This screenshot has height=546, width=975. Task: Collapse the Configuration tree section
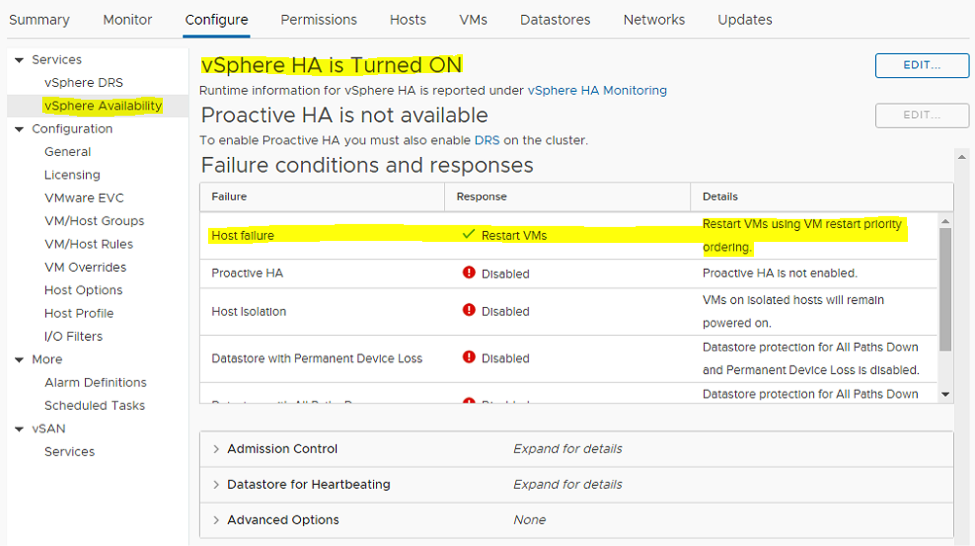click(x=19, y=129)
